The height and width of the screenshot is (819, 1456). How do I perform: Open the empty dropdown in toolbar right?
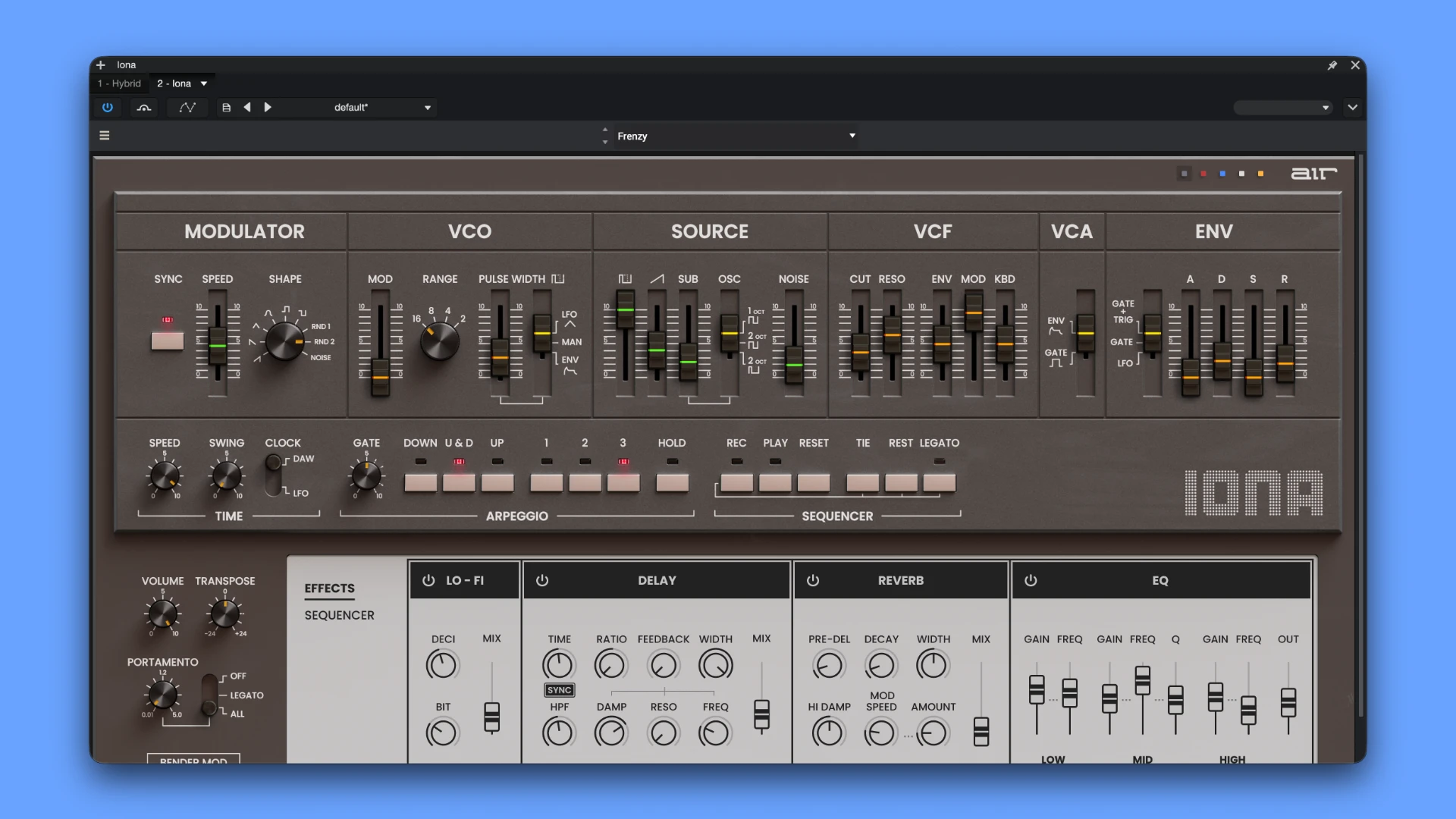pos(1282,108)
